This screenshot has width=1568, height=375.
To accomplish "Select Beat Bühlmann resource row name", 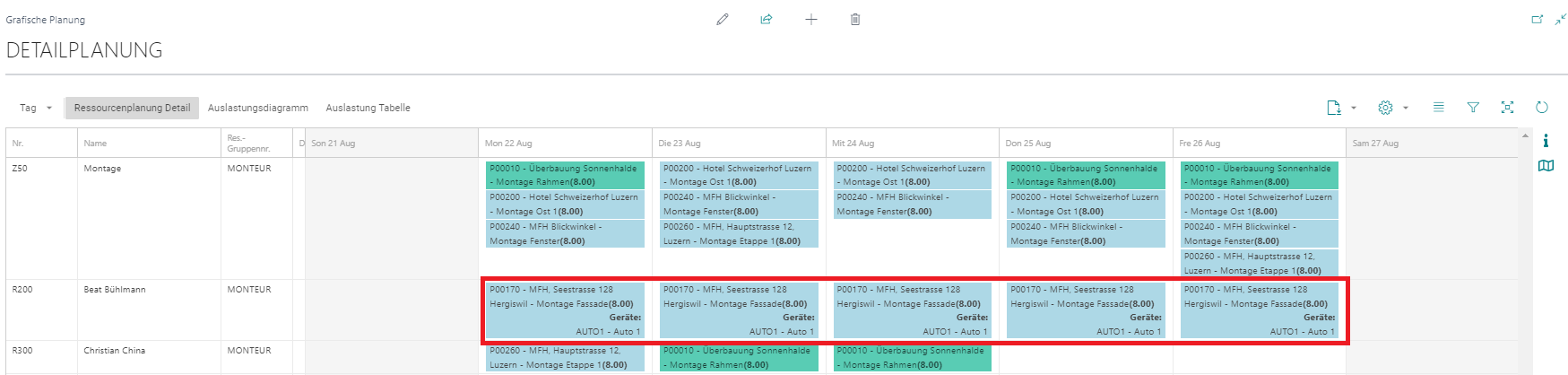I will (115, 290).
